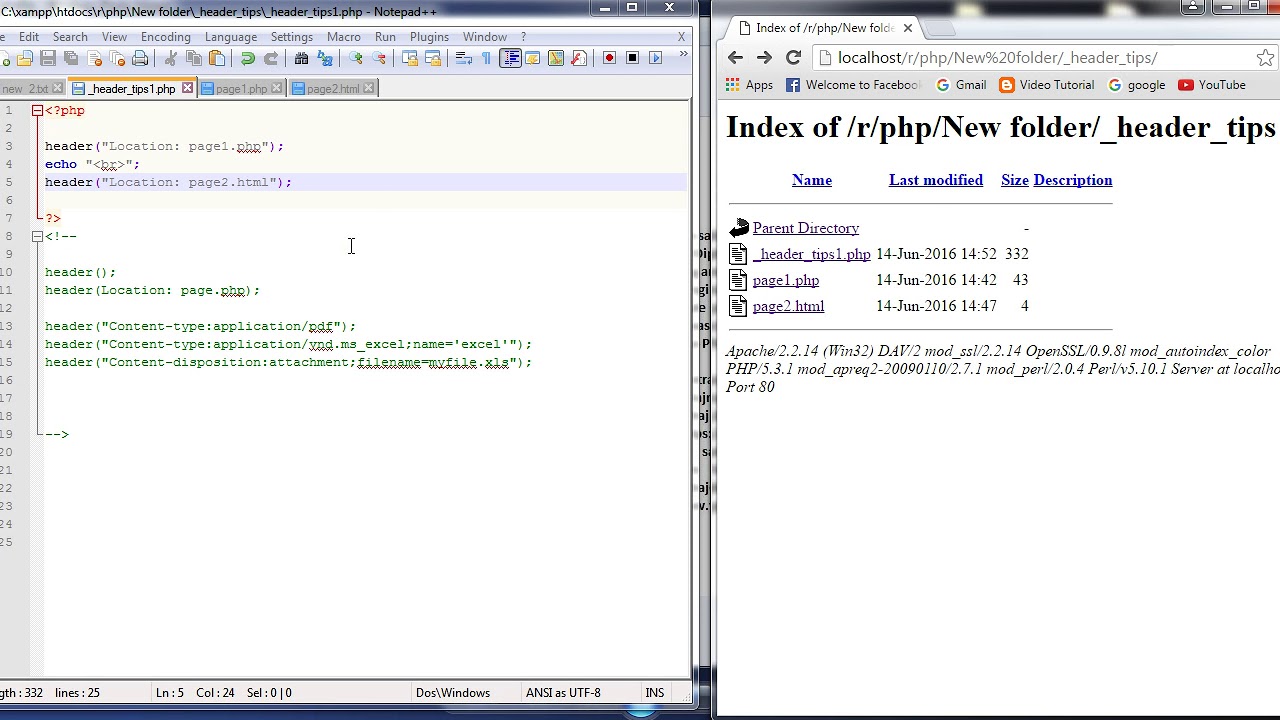Zoom in the editor text

[x=355, y=58]
